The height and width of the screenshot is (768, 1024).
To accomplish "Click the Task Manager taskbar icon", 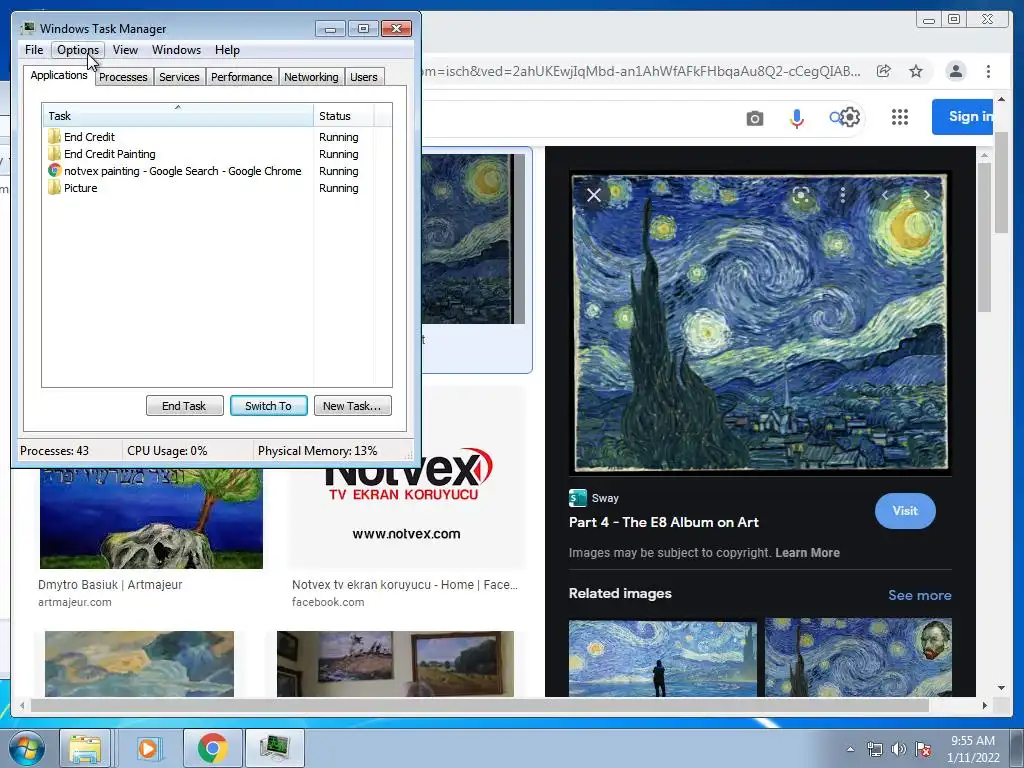I will click(275, 748).
